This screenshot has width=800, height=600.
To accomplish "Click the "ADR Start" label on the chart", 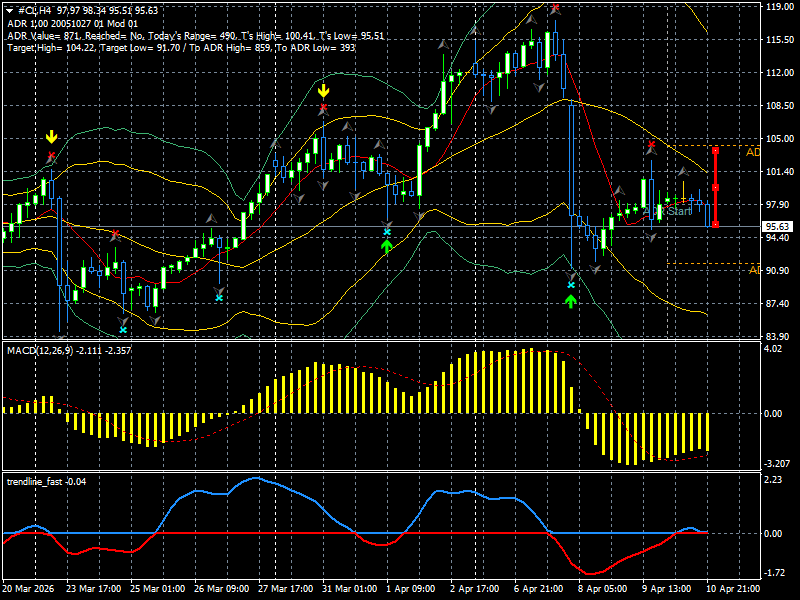I will point(667,211).
